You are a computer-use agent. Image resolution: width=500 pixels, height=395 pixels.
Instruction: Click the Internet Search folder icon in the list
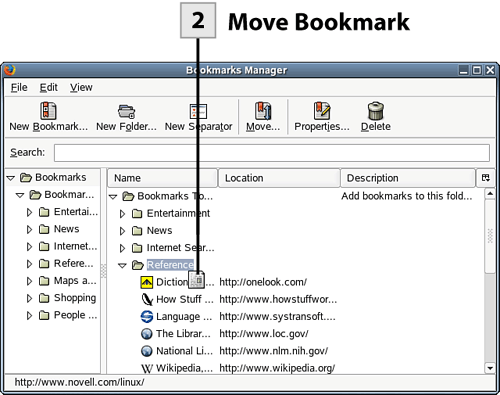[x=137, y=248]
